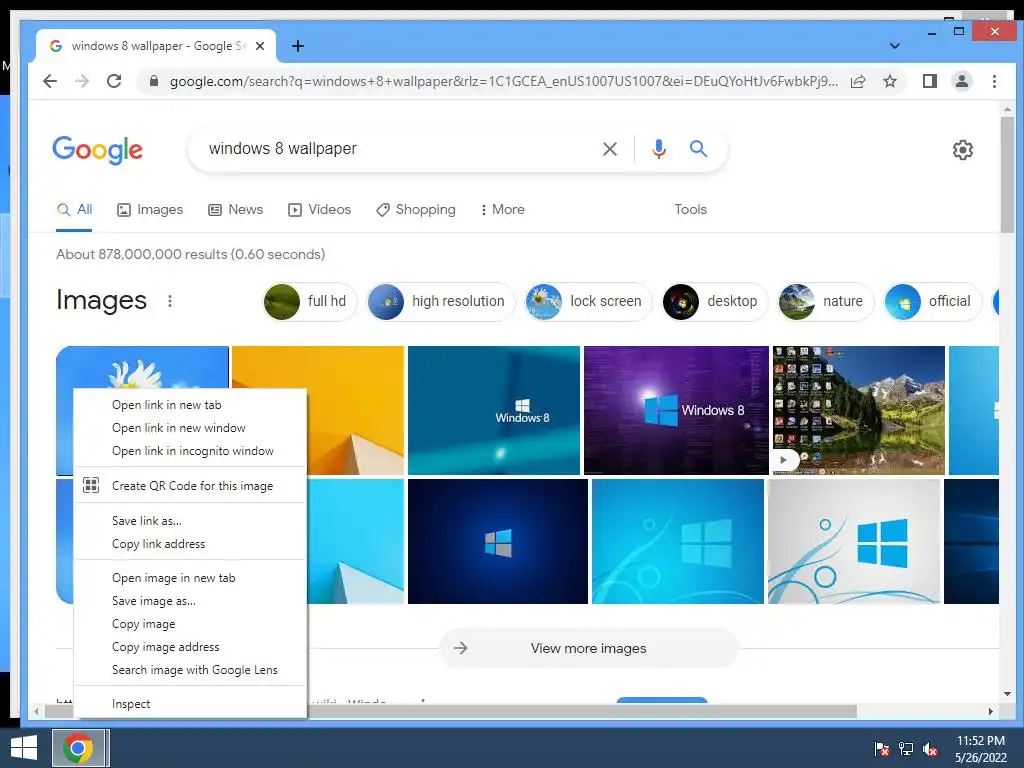Screen dimensions: 1024x768
Task: Clear the search box with the X
Action: click(x=610, y=149)
